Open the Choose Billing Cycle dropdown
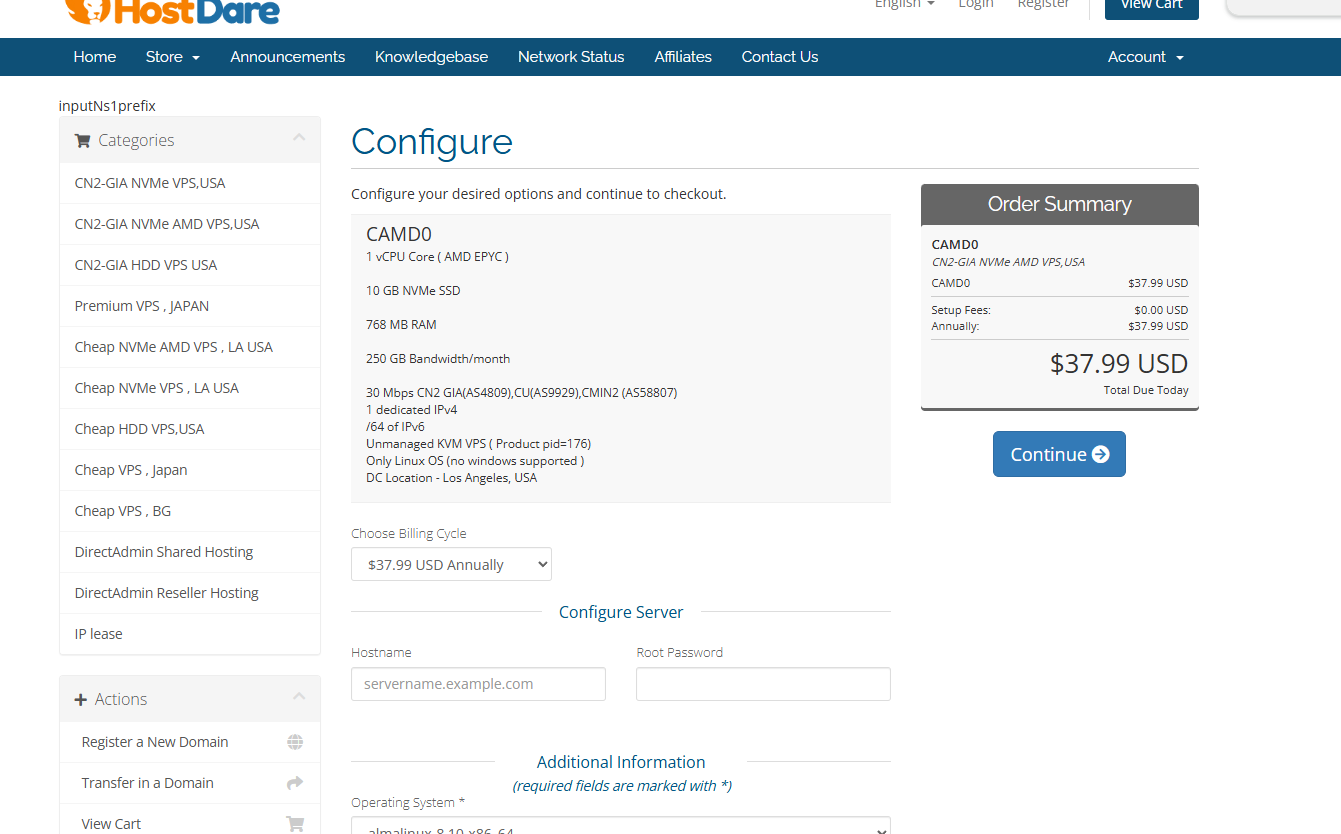This screenshot has width=1341, height=834. tap(451, 564)
